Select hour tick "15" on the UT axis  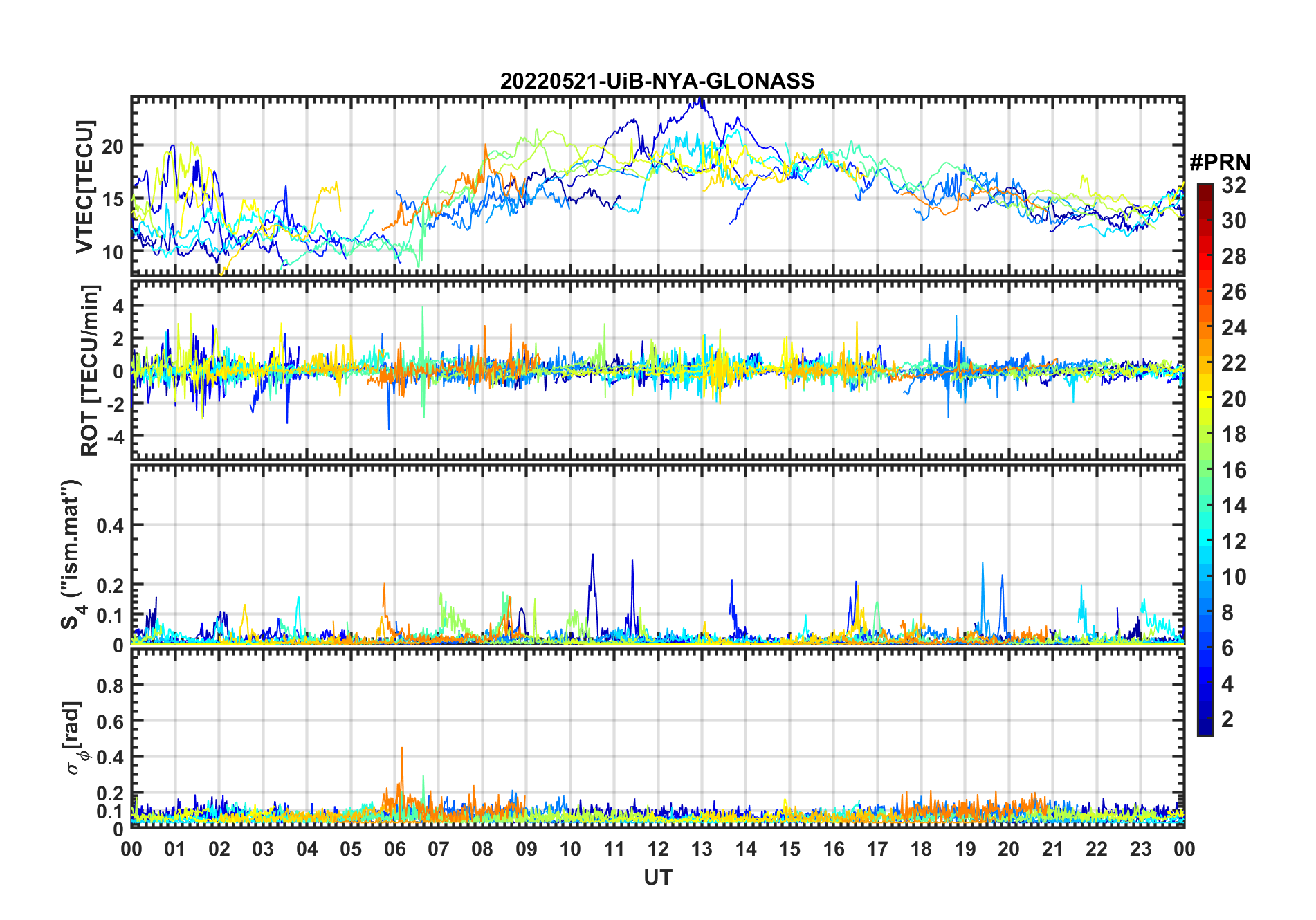789,849
